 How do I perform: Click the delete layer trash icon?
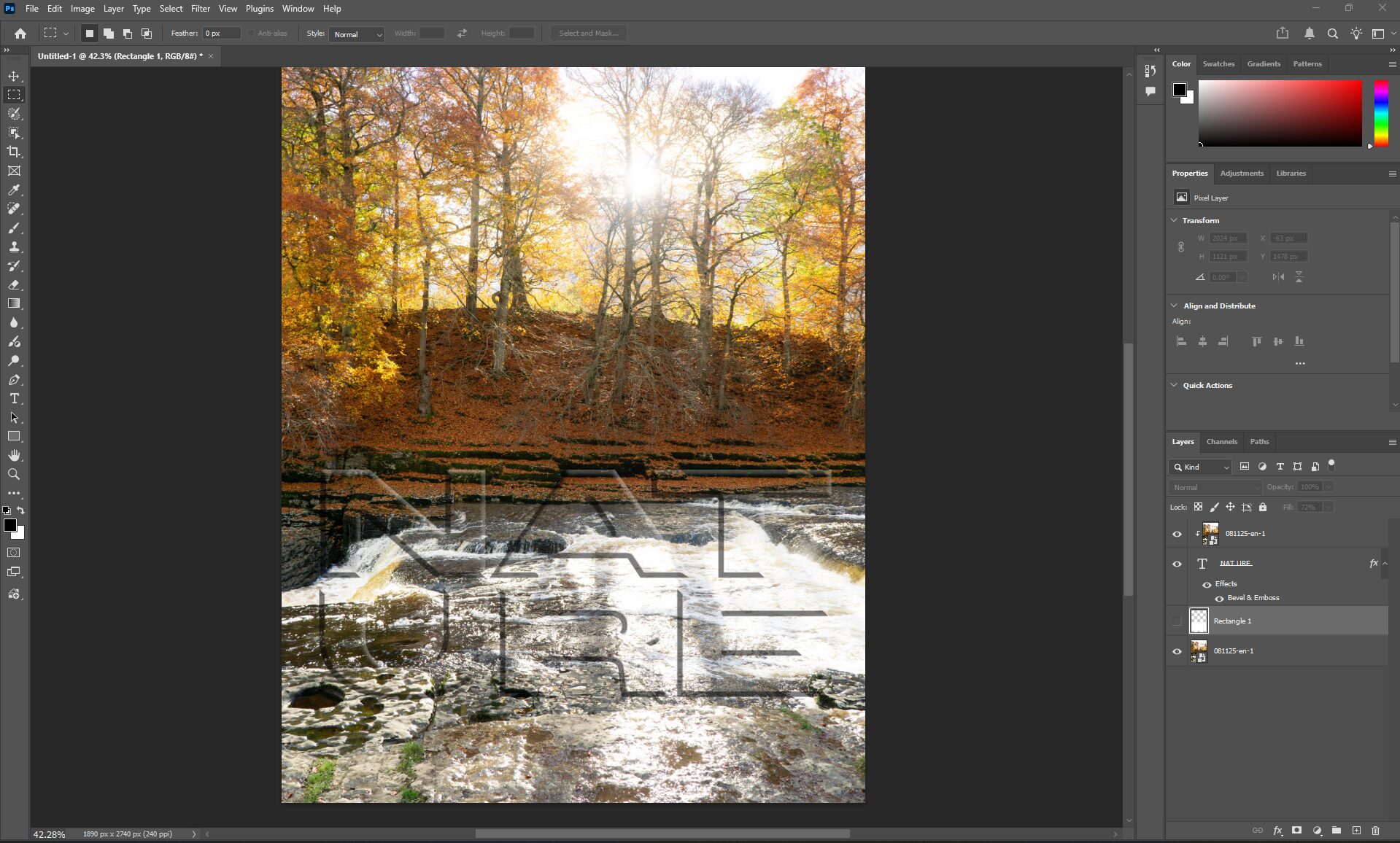pyautogui.click(x=1375, y=830)
